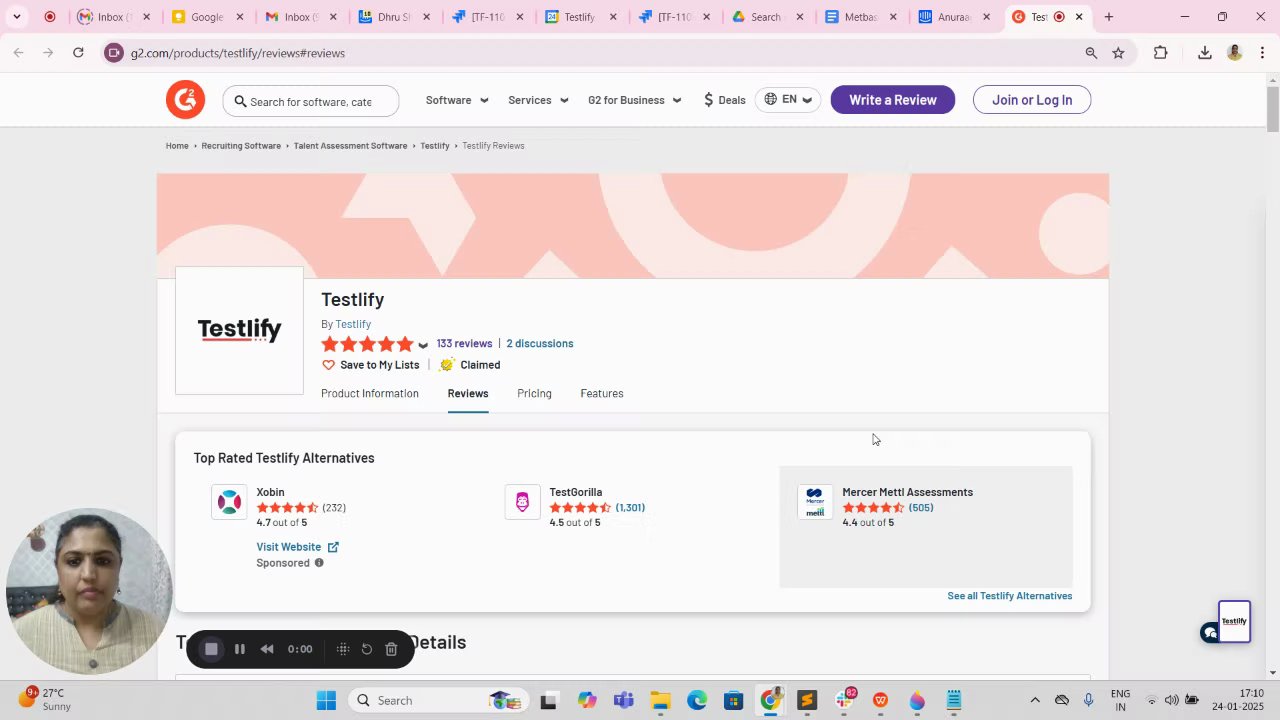Click external link icon beside Visit Website
This screenshot has height=720, width=1280.
333,547
